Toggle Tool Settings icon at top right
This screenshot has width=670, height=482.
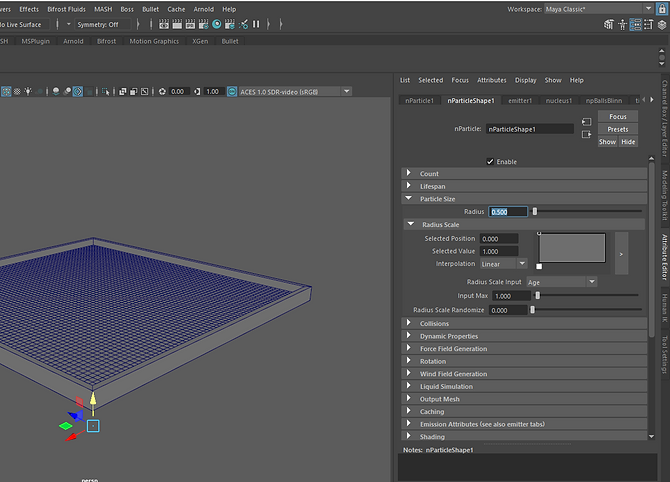[x=649, y=25]
